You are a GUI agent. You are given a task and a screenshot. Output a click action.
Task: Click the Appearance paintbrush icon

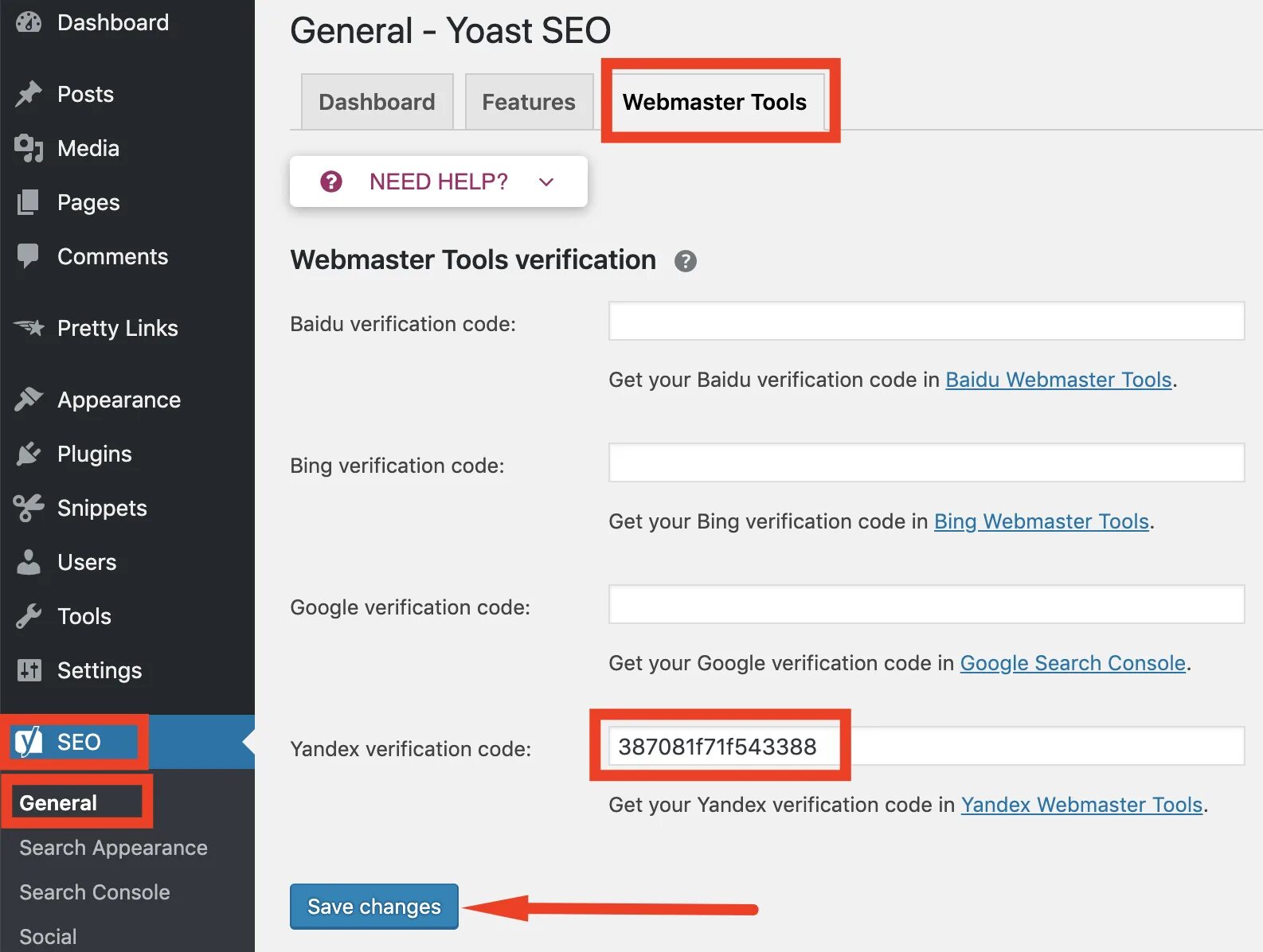point(29,400)
